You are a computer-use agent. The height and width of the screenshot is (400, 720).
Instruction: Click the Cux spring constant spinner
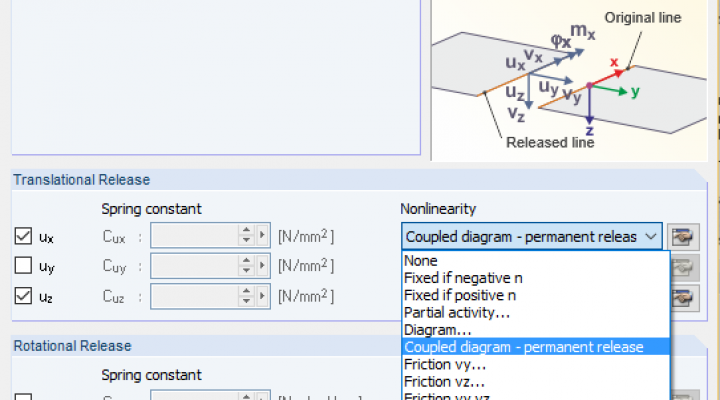246,237
